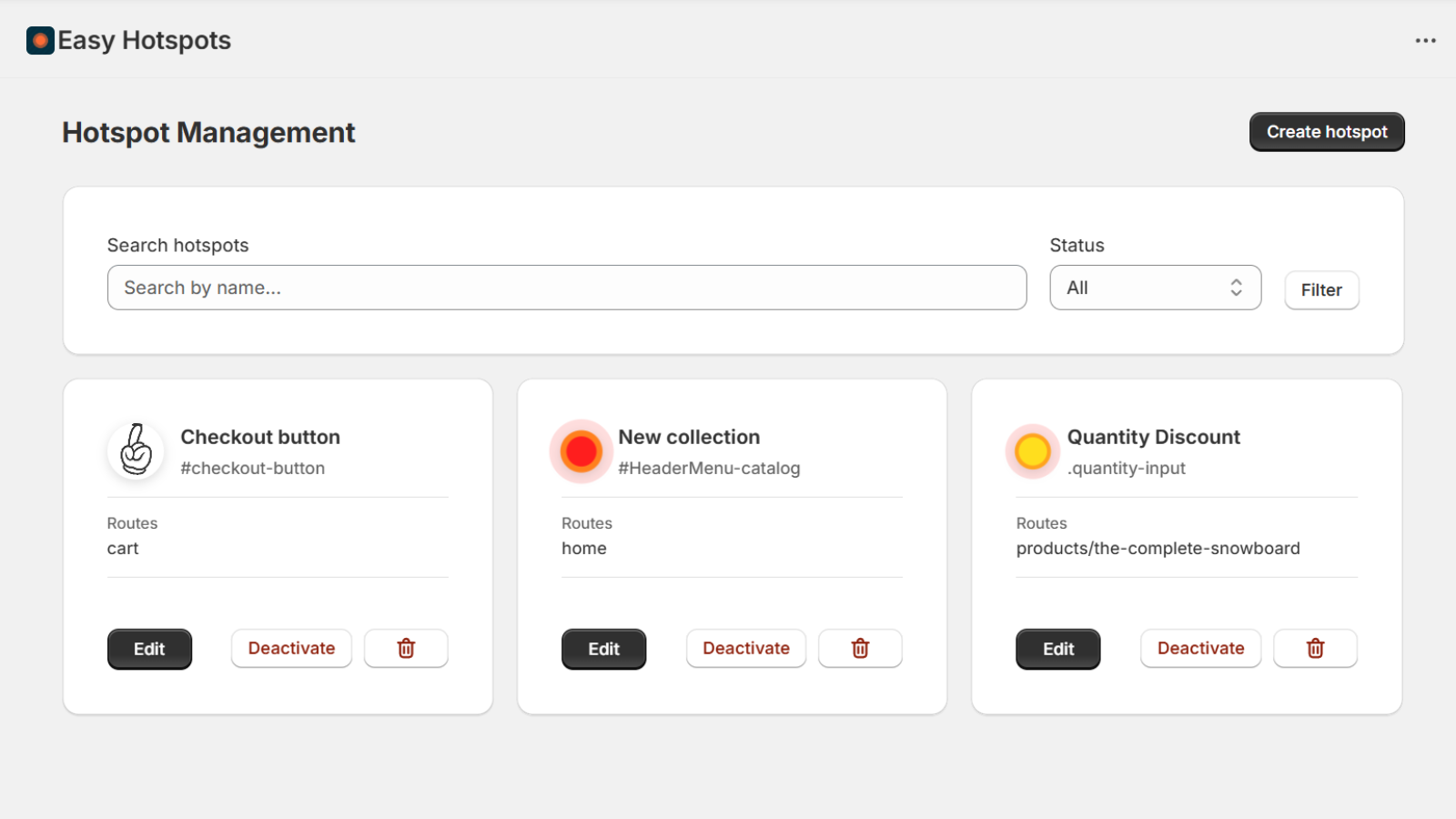This screenshot has width=1456, height=819.
Task: Open the three-dots more options menu
Action: [1425, 41]
